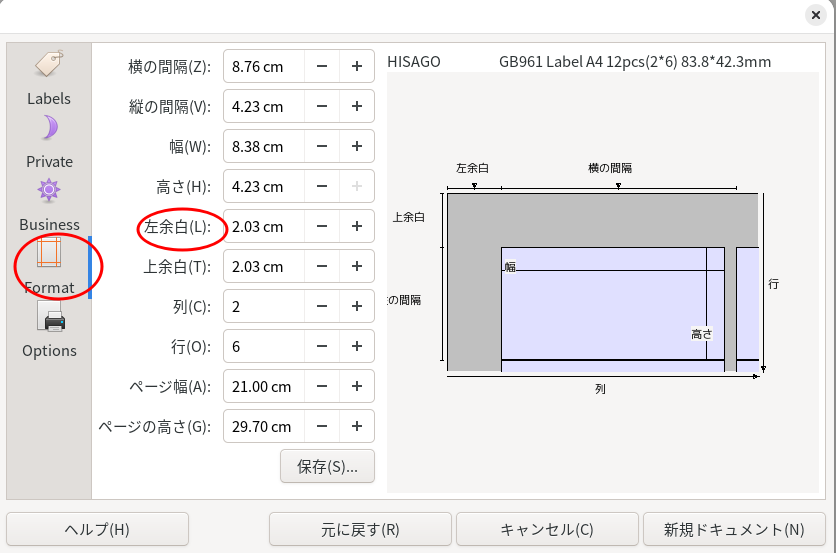The height and width of the screenshot is (553, 836).
Task: Increase page height ページの高さ with plus
Action: point(357,426)
